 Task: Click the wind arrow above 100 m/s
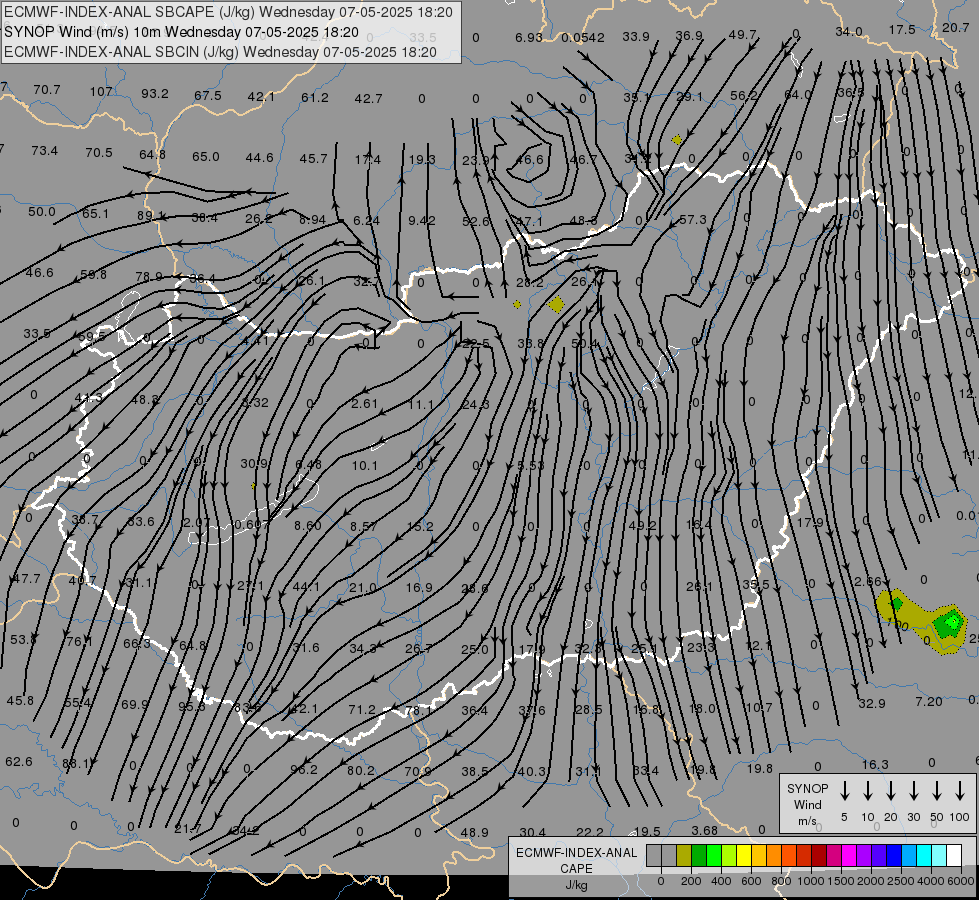(x=960, y=791)
